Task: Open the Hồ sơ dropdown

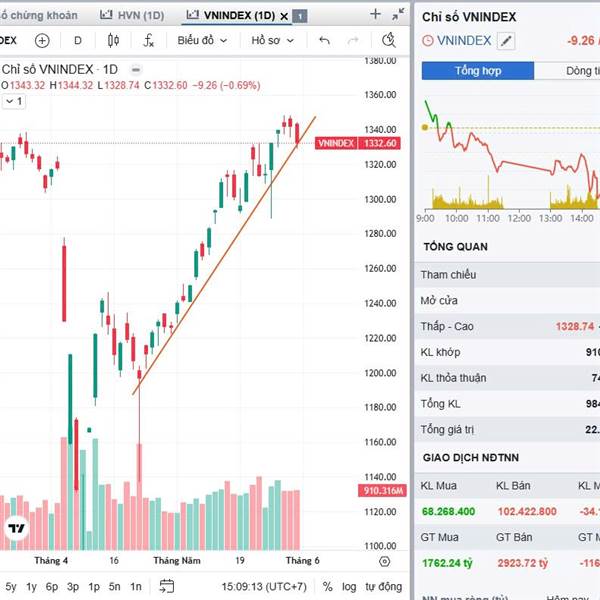Action: [272, 41]
